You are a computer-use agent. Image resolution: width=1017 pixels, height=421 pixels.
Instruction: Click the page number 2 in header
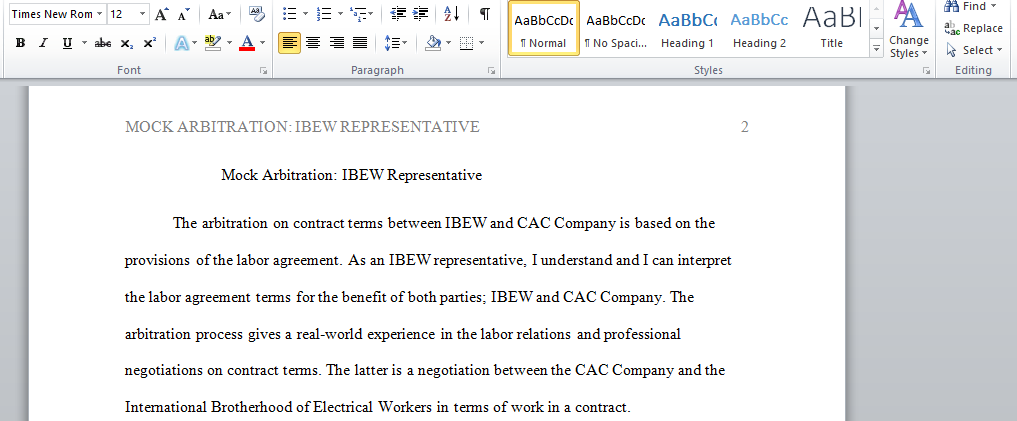click(745, 127)
